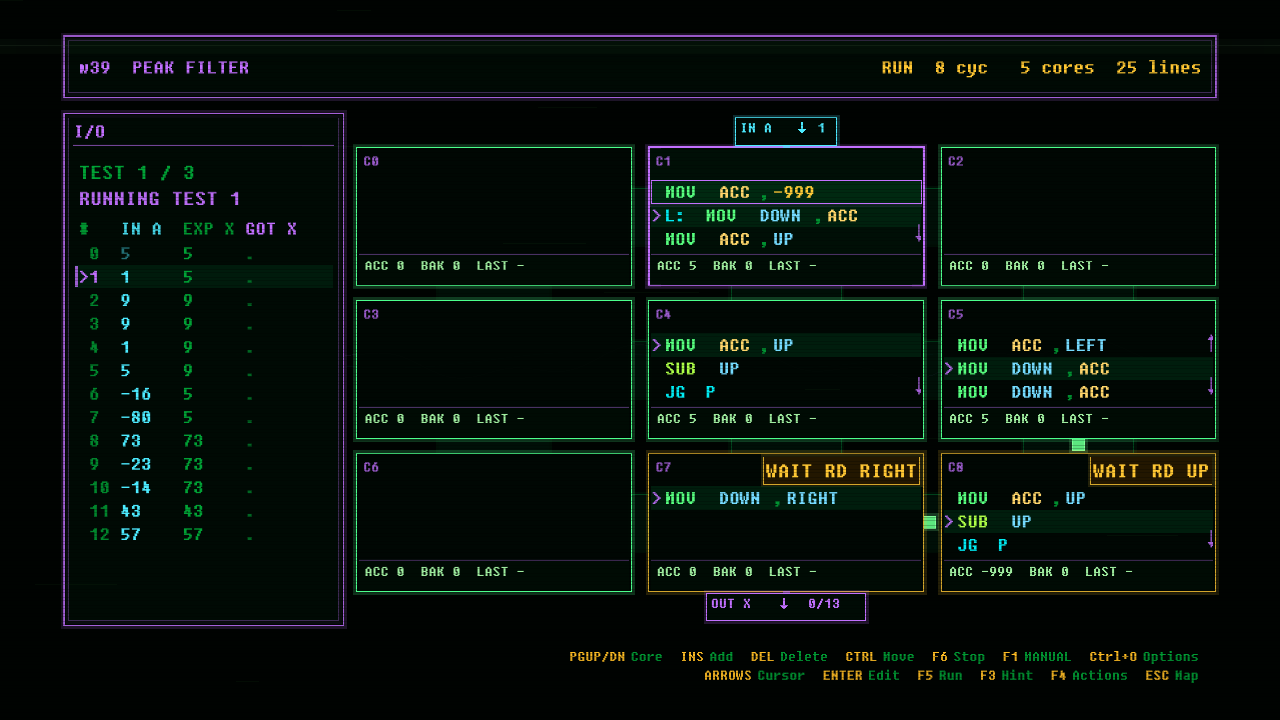Viewport: 1280px width, 720px height.
Task: Click the F5 Run shortcut hint
Action: (x=939, y=676)
